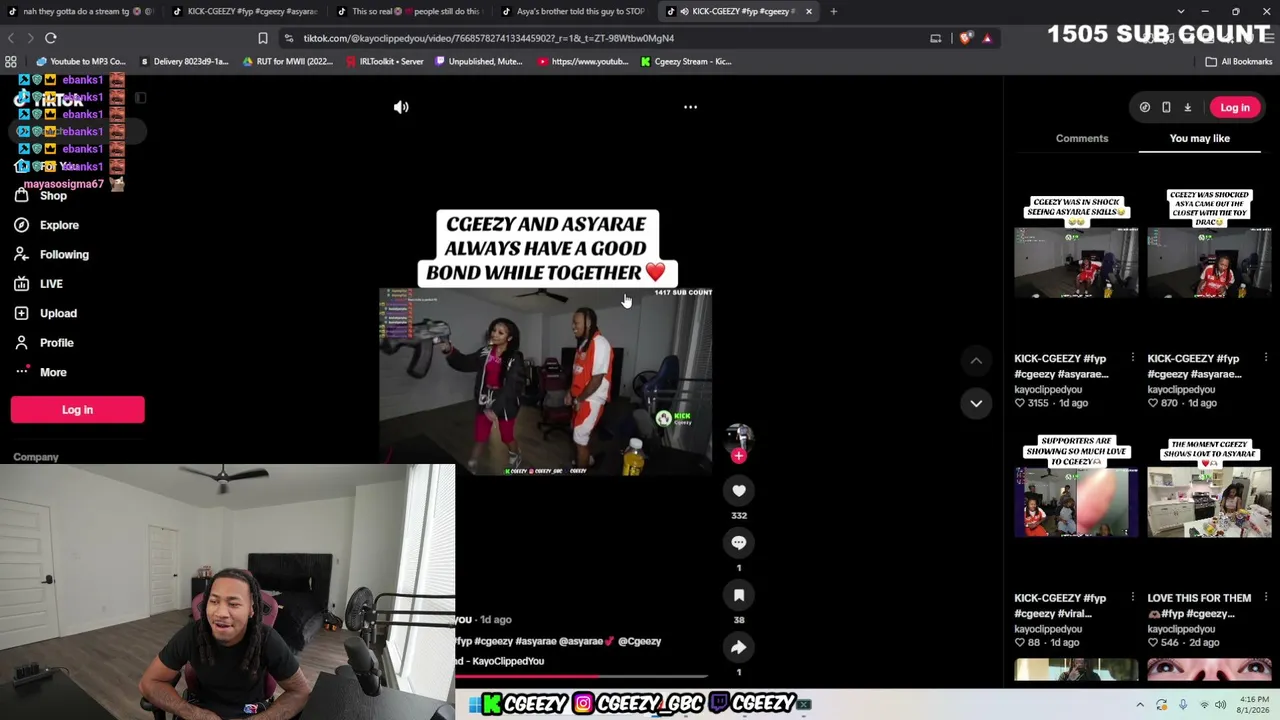Open the Shop icon in the sidebar
This screenshot has width=1280, height=720.
point(21,196)
